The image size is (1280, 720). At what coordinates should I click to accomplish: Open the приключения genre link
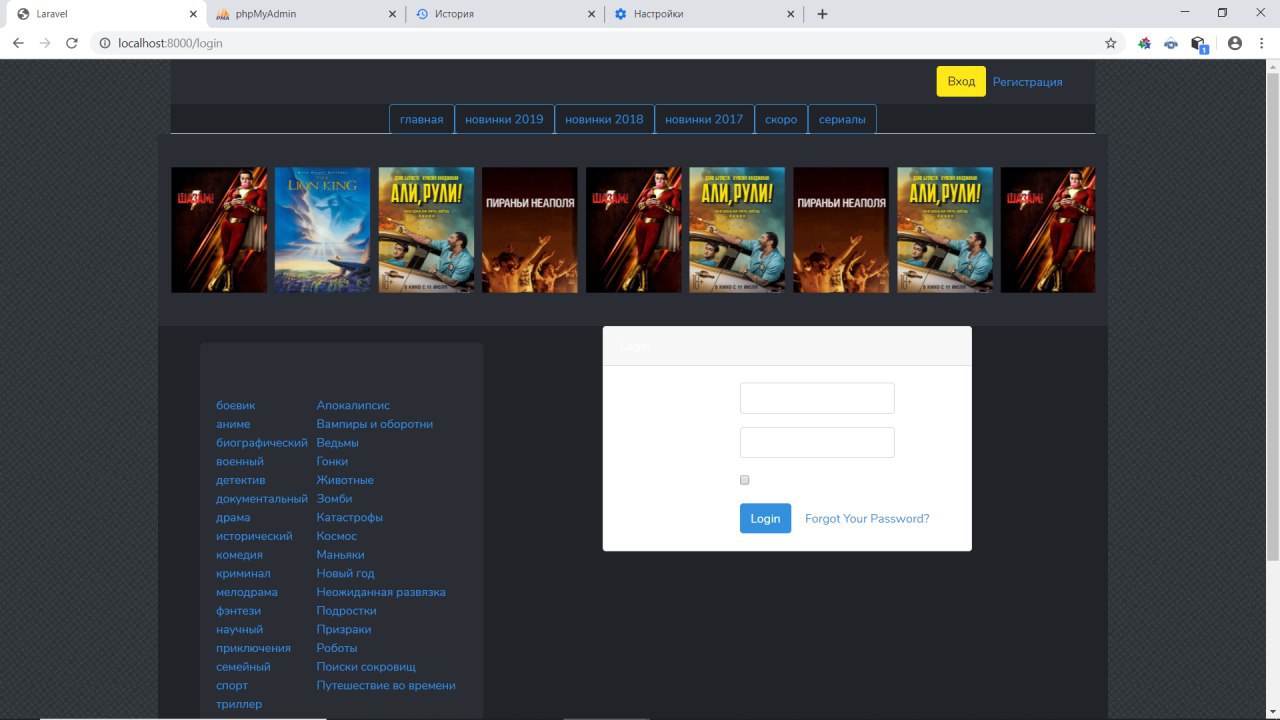point(253,648)
